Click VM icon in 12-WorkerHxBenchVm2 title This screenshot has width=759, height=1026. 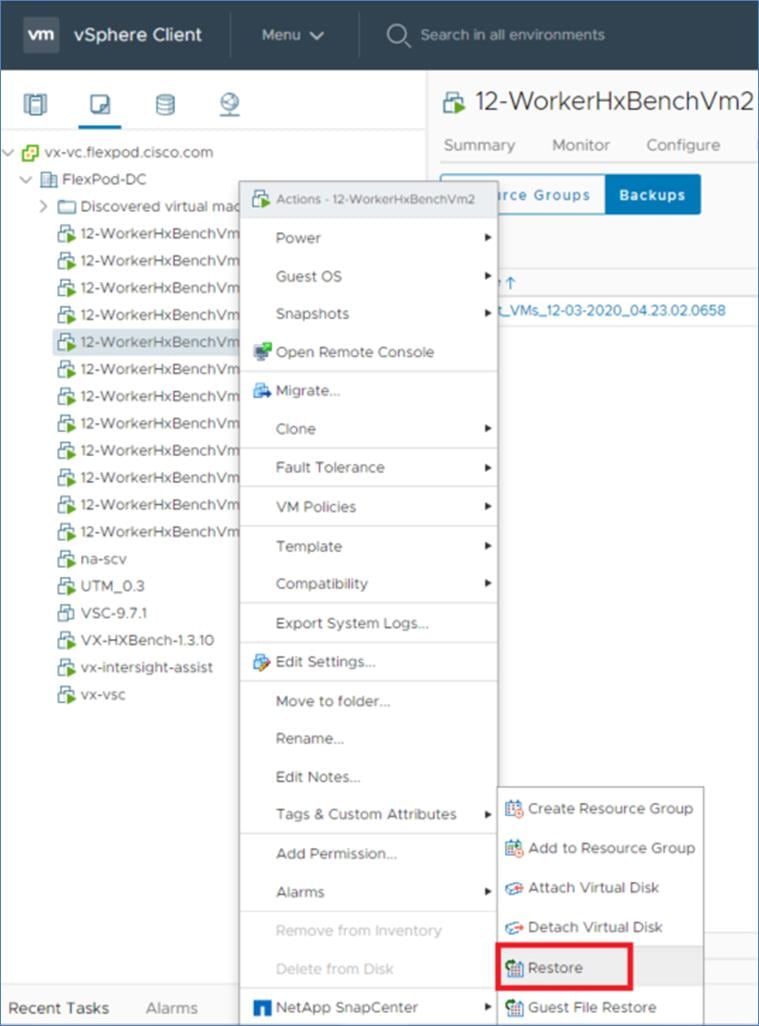[x=453, y=103]
